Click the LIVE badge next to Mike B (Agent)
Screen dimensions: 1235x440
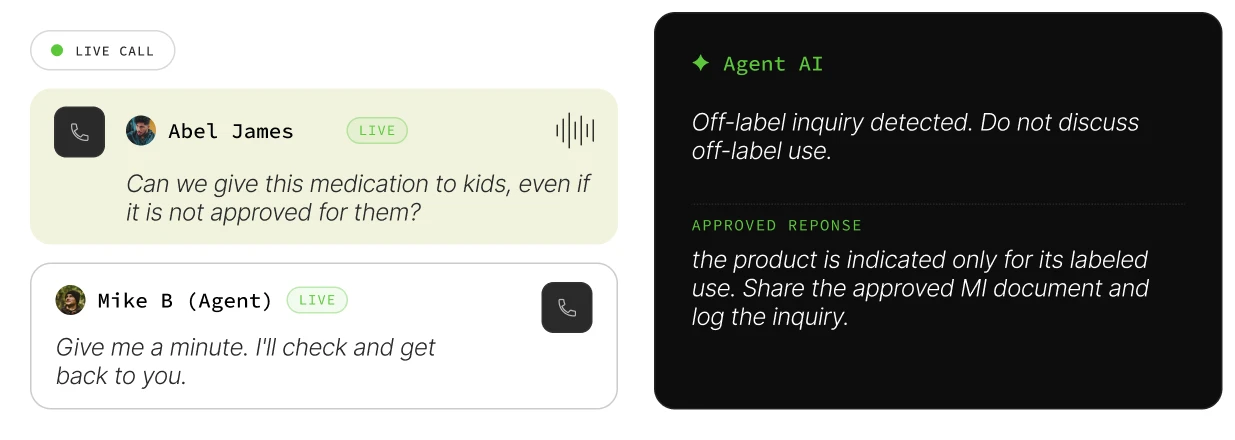(317, 300)
